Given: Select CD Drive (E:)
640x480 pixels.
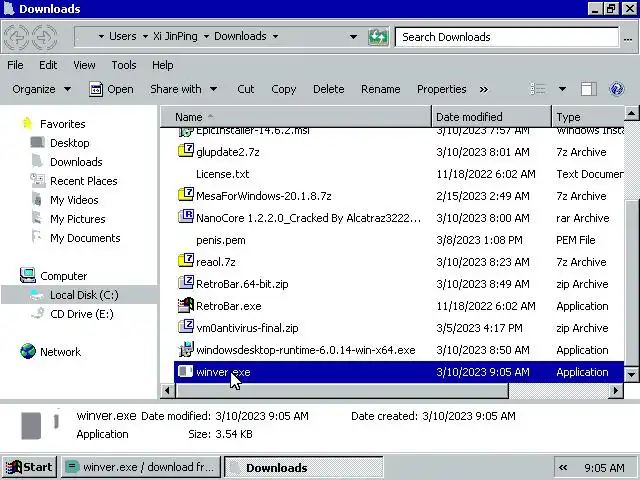Looking at the screenshot, I should pyautogui.click(x=82, y=314).
